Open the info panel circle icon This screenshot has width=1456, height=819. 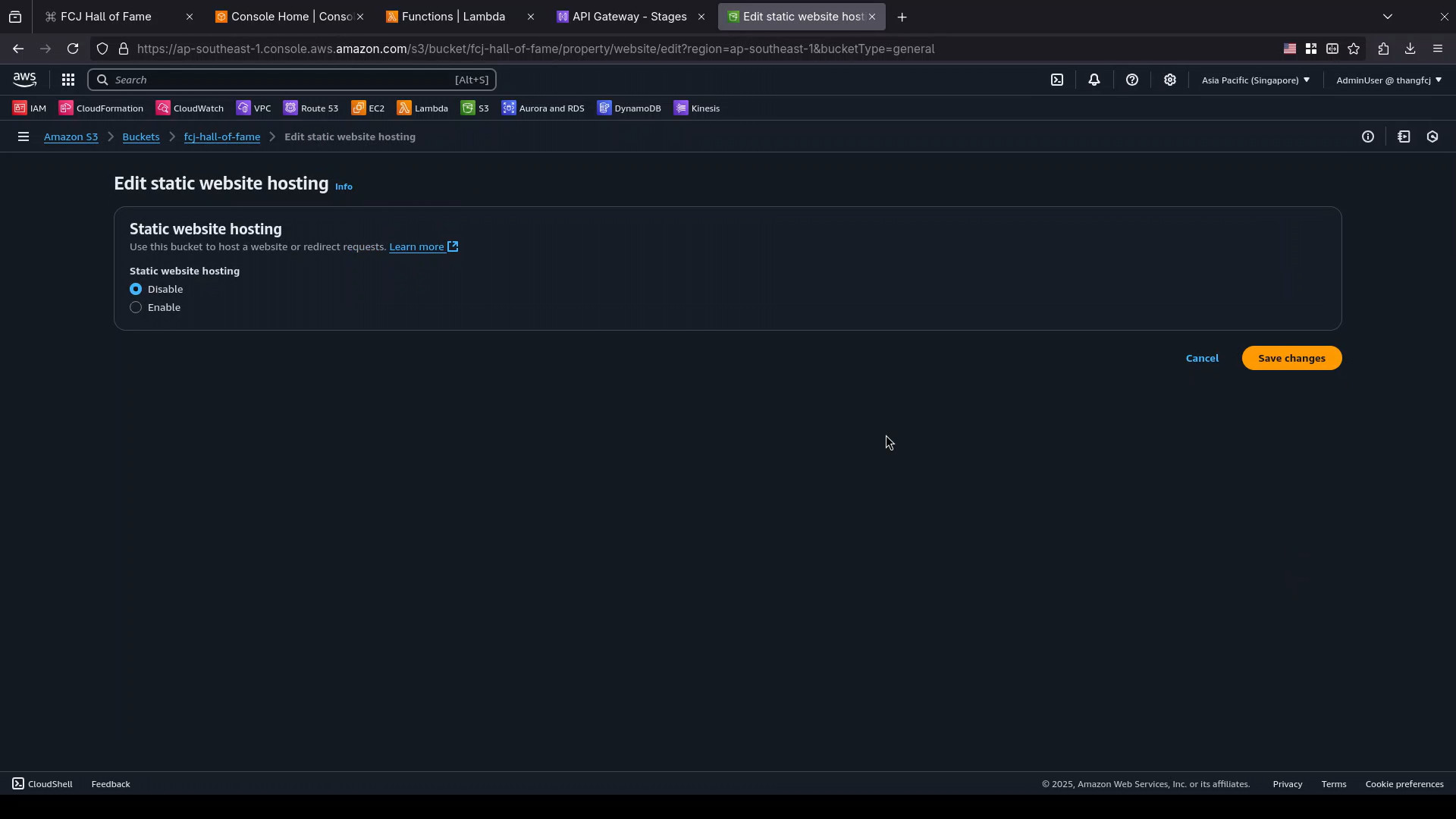[x=1368, y=137]
